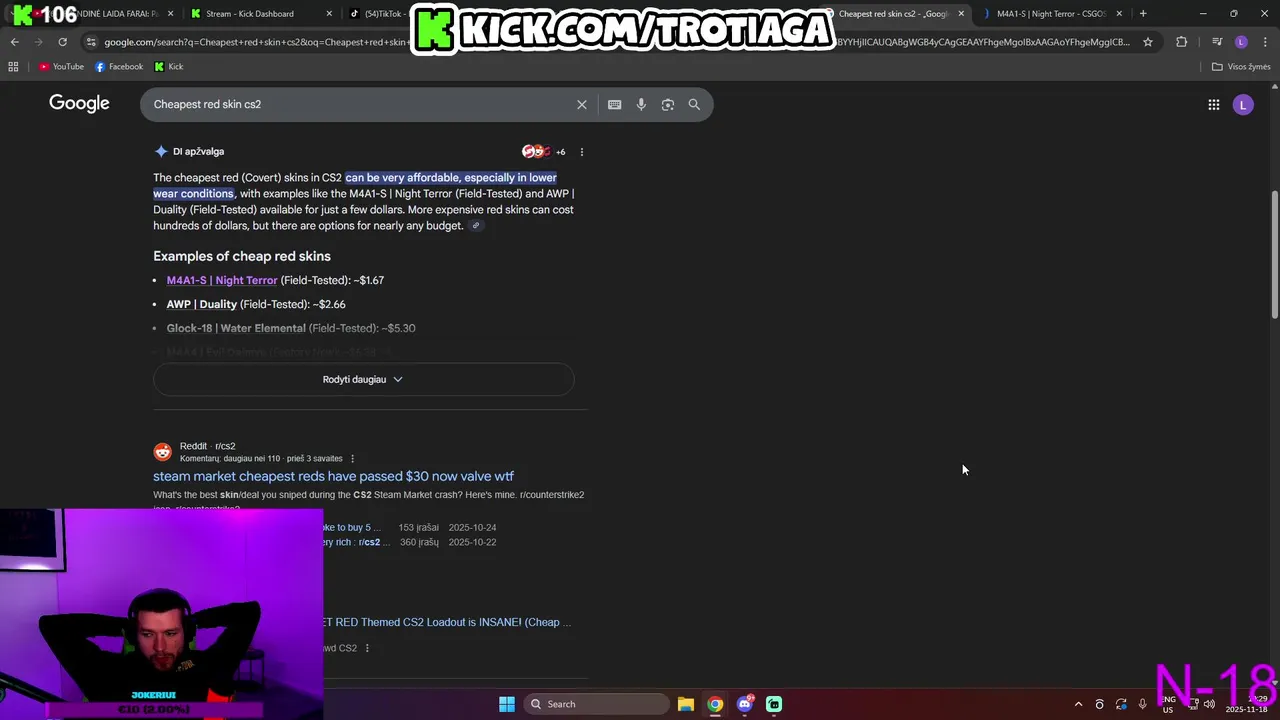Image resolution: width=1280 pixels, height=720 pixels.
Task: Click the Windows Start button
Action: click(x=507, y=704)
